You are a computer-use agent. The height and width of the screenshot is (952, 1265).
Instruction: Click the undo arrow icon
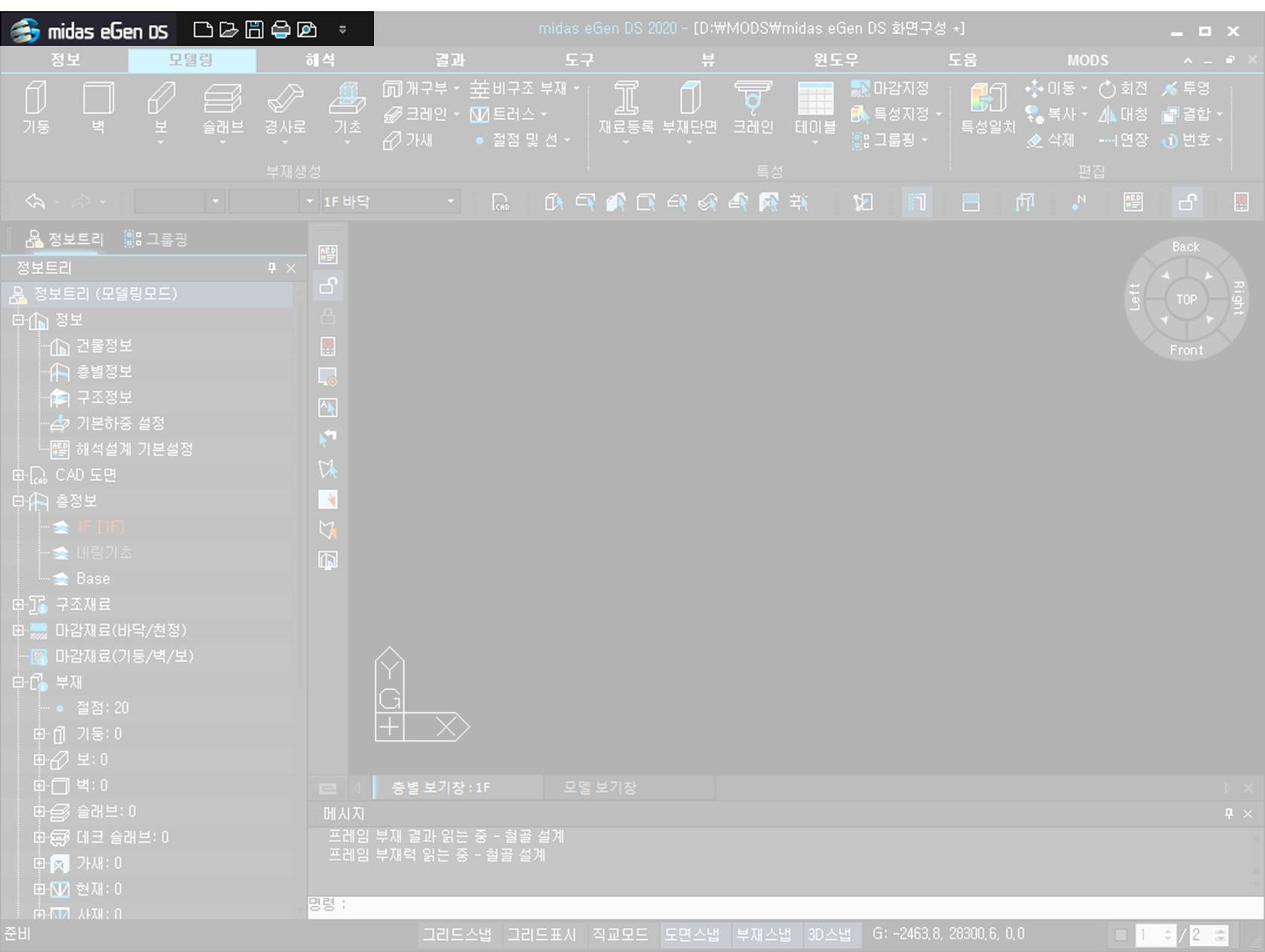tap(35, 201)
